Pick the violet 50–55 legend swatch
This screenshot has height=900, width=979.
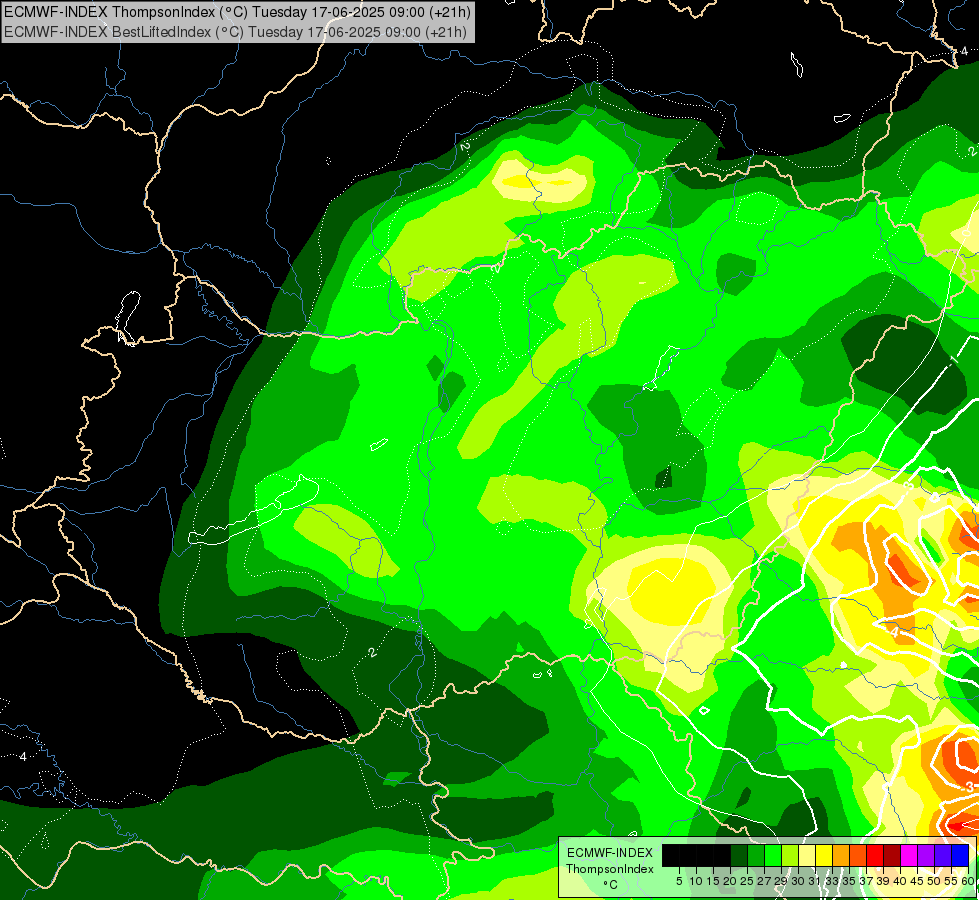[x=943, y=856]
